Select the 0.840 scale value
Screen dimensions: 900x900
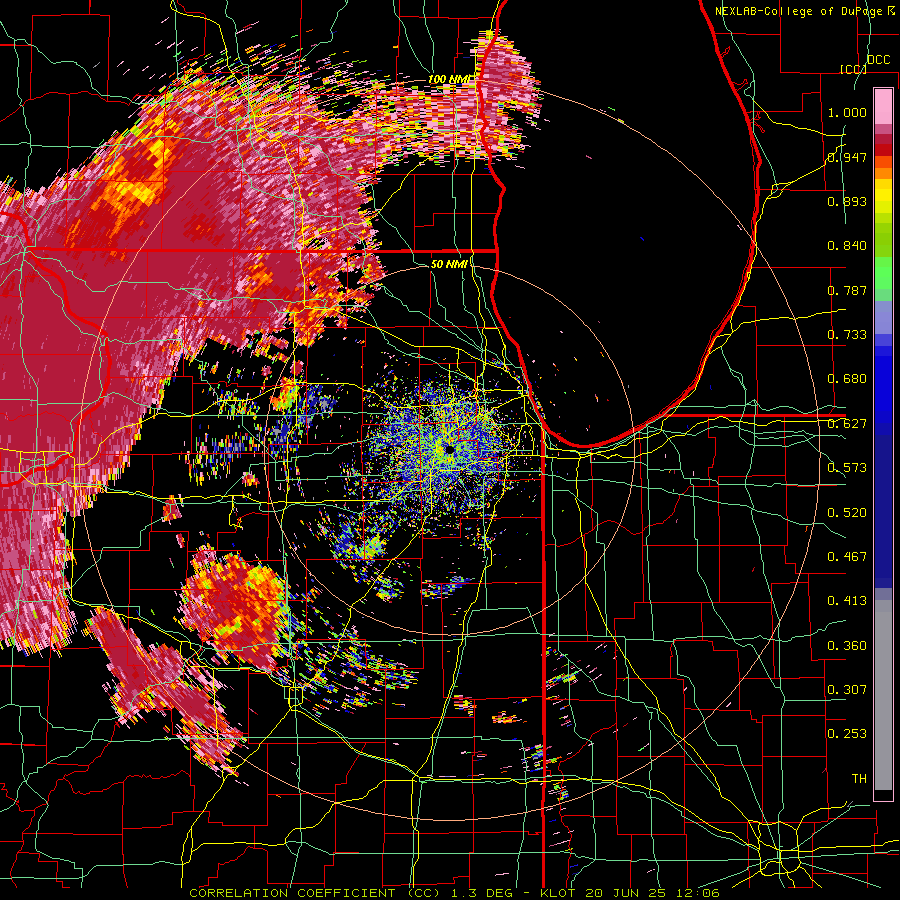pyautogui.click(x=847, y=246)
